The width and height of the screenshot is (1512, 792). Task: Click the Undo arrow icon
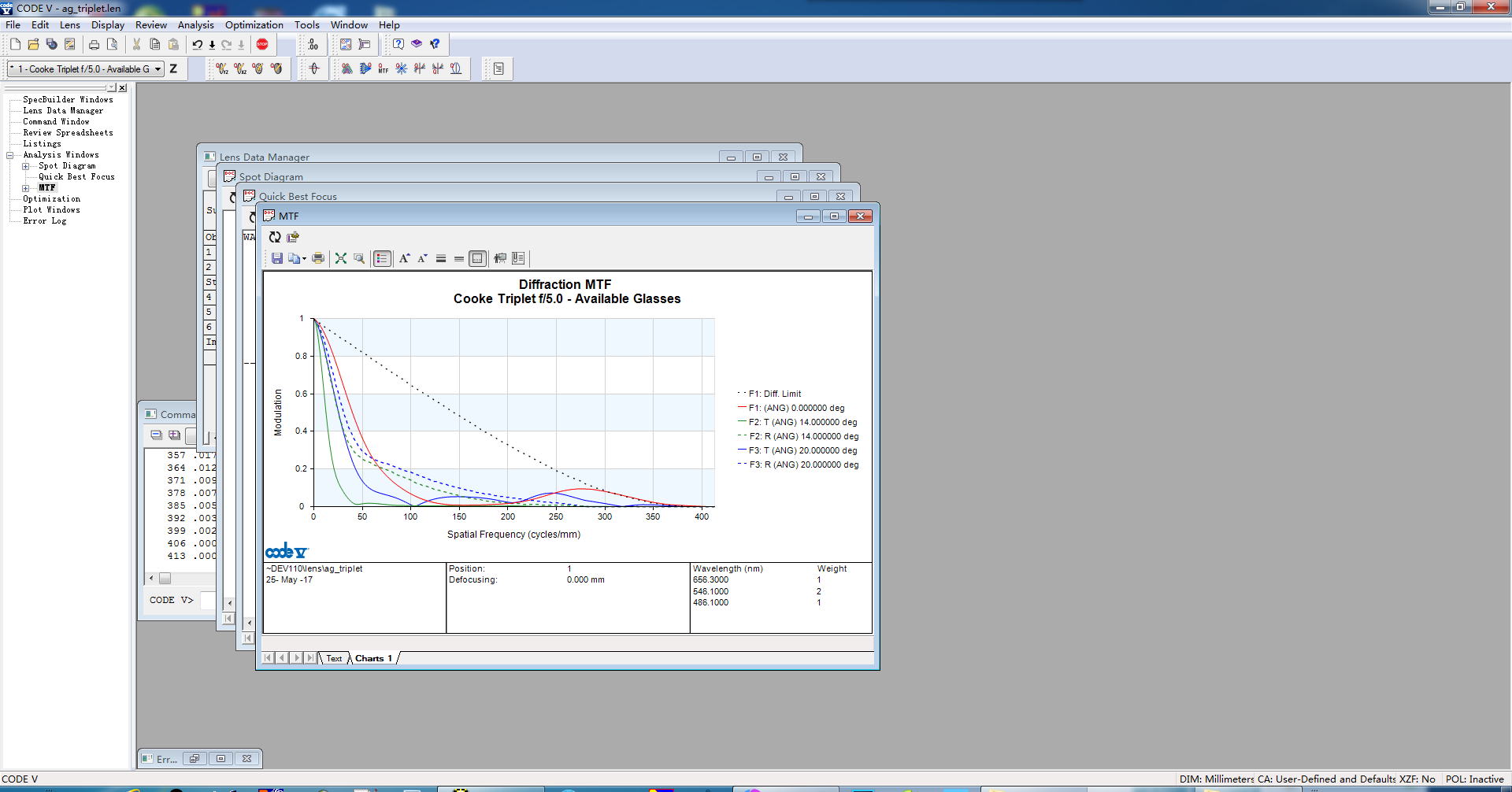[198, 44]
